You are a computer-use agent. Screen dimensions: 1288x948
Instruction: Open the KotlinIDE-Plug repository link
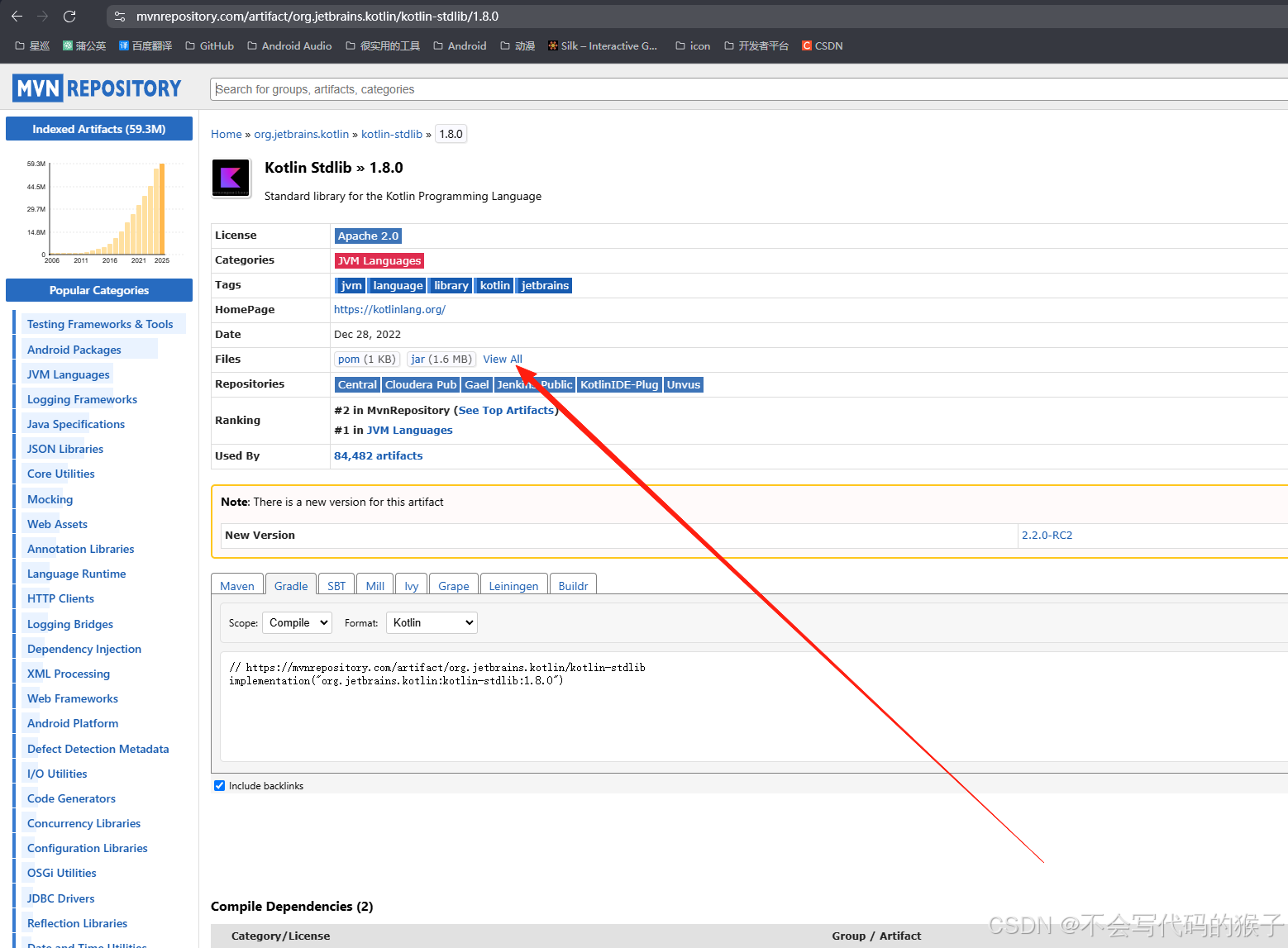[619, 384]
